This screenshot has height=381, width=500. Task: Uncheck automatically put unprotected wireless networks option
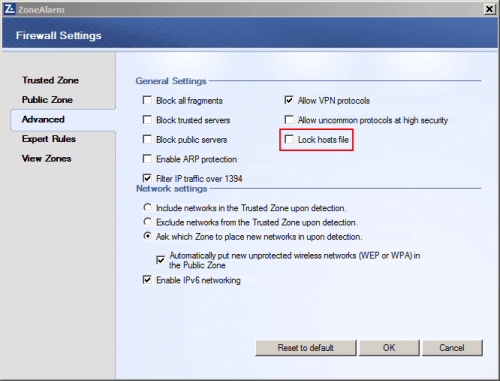click(161, 260)
